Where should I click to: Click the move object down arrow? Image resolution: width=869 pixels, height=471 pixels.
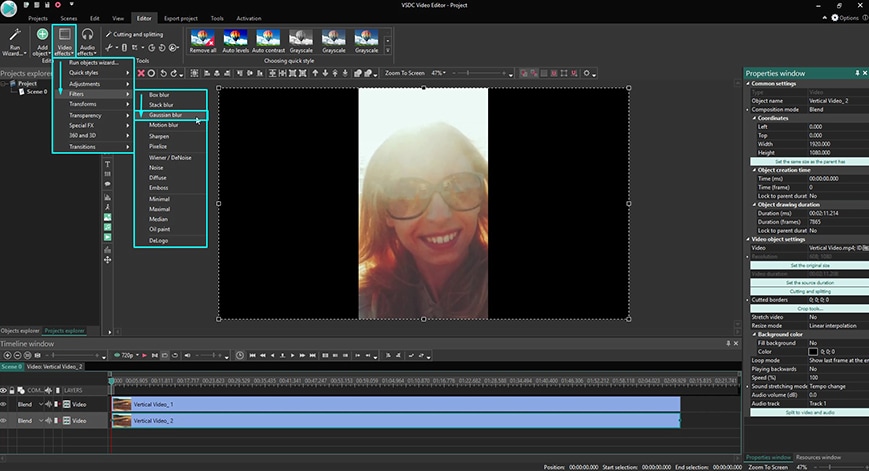pos(325,73)
